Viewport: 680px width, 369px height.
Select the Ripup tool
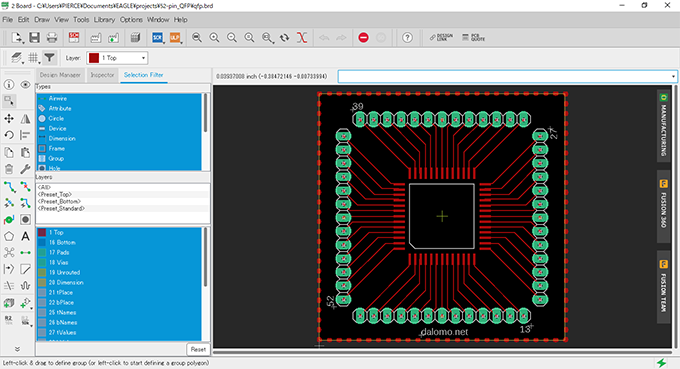tap(26, 187)
